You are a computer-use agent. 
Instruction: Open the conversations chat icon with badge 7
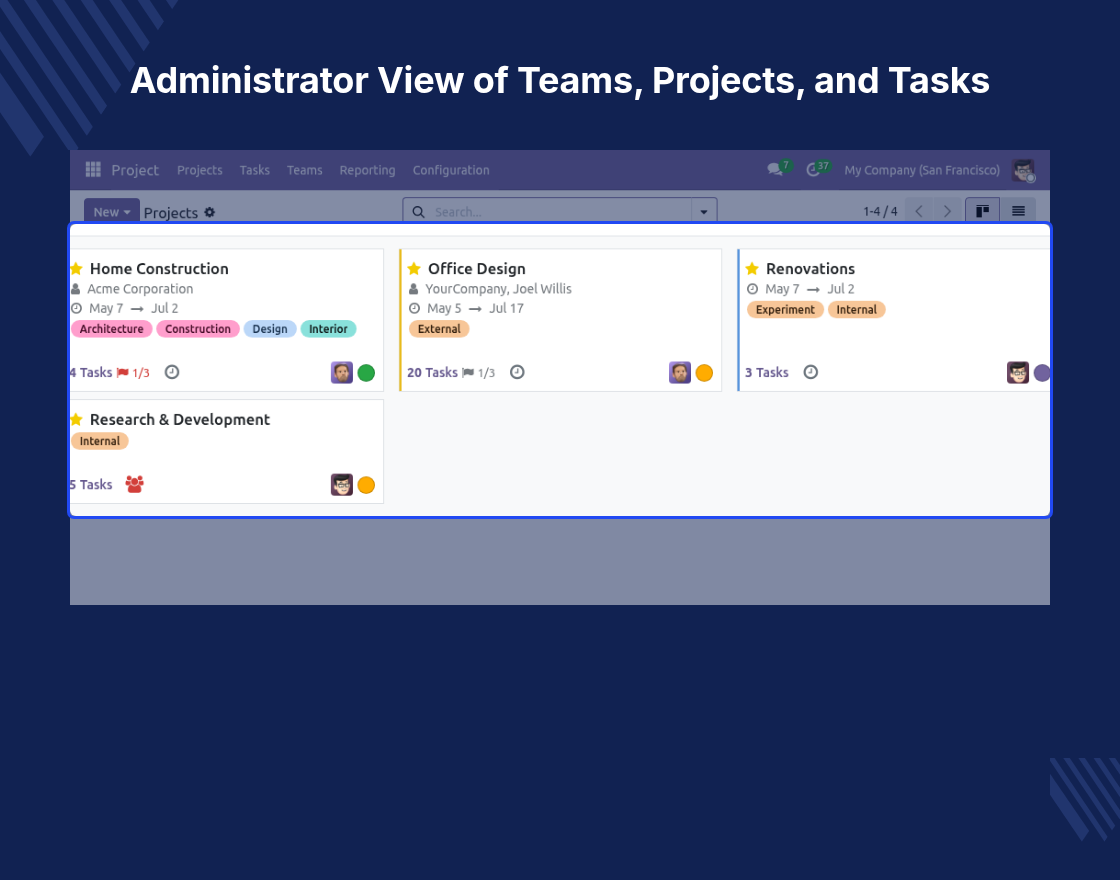(775, 169)
